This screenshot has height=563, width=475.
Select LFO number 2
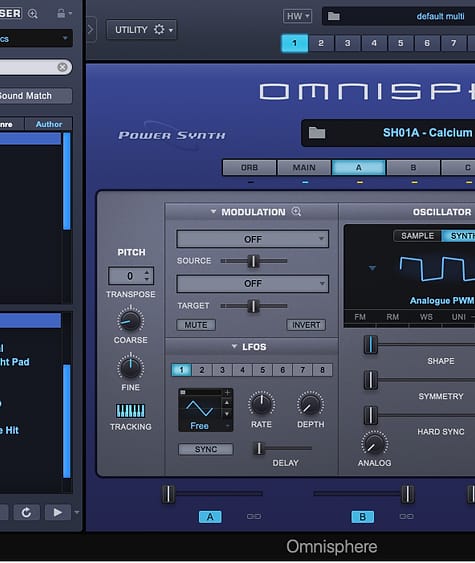tap(202, 370)
